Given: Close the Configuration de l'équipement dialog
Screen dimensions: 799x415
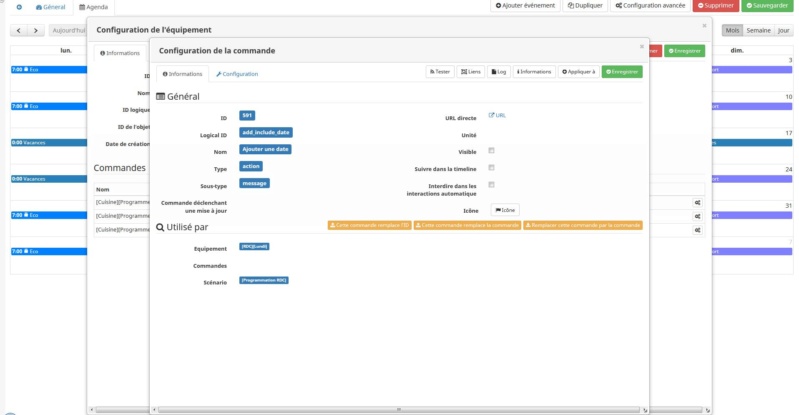Looking at the screenshot, I should [x=704, y=25].
